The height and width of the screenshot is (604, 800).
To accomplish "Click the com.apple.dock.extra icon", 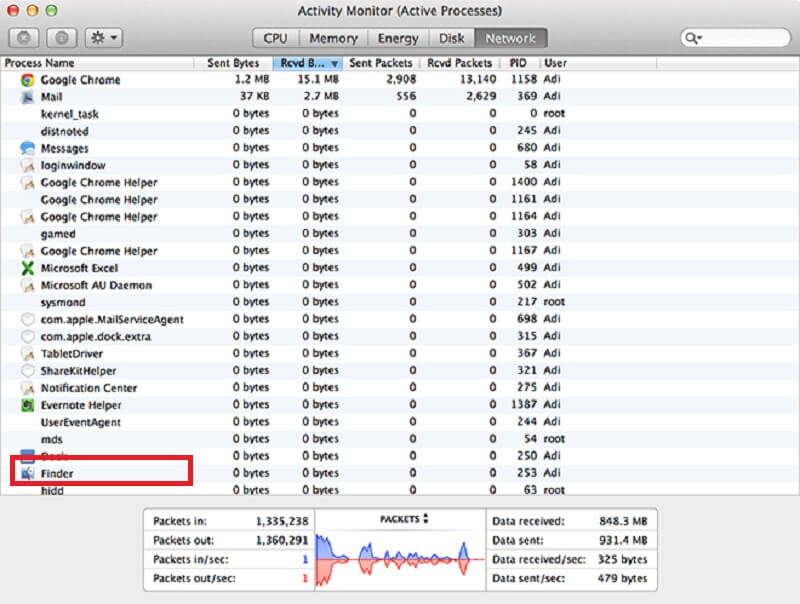I will (28, 336).
